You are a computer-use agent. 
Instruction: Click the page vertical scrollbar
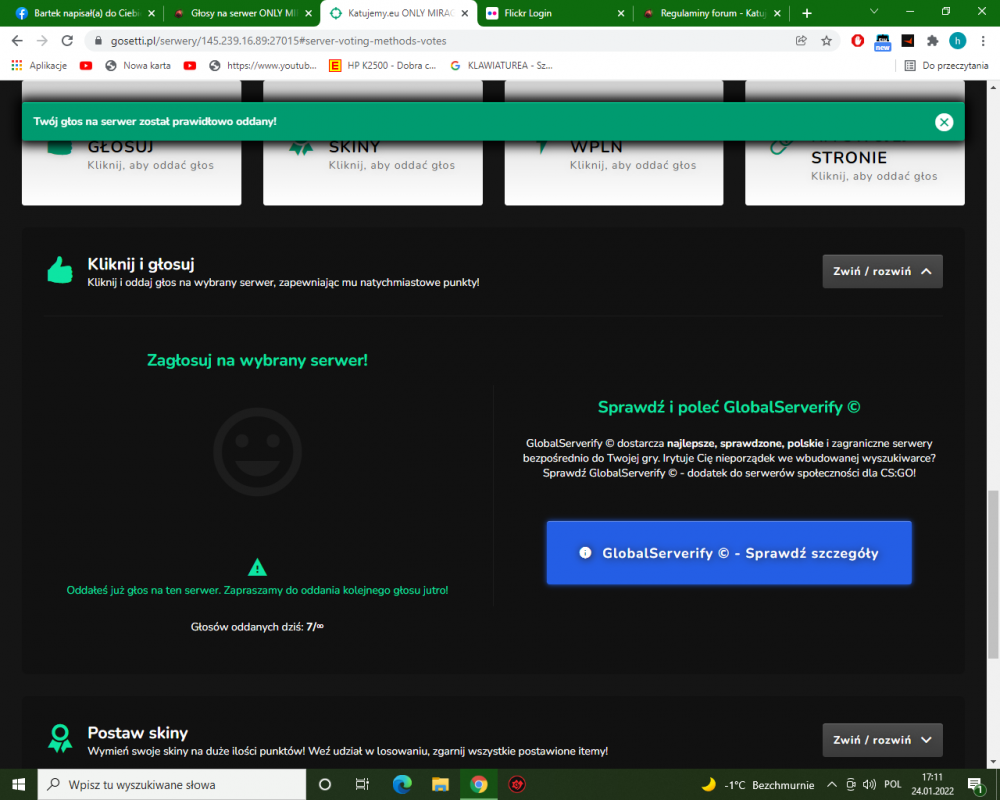coord(993,574)
